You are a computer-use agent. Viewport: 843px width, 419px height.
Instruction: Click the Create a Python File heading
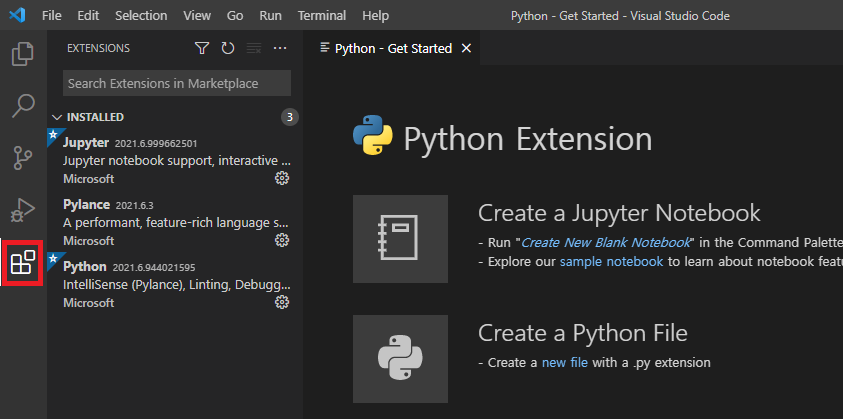point(583,333)
